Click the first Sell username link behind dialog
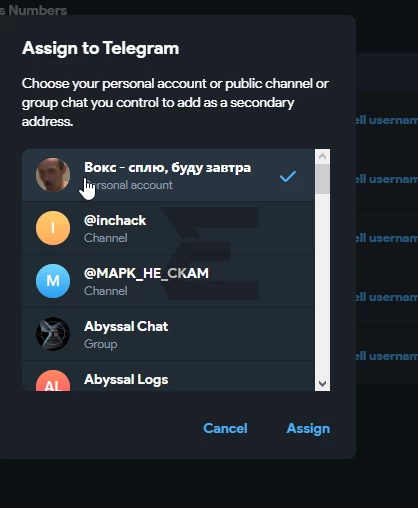Image resolution: width=418 pixels, height=508 pixels. (387, 120)
